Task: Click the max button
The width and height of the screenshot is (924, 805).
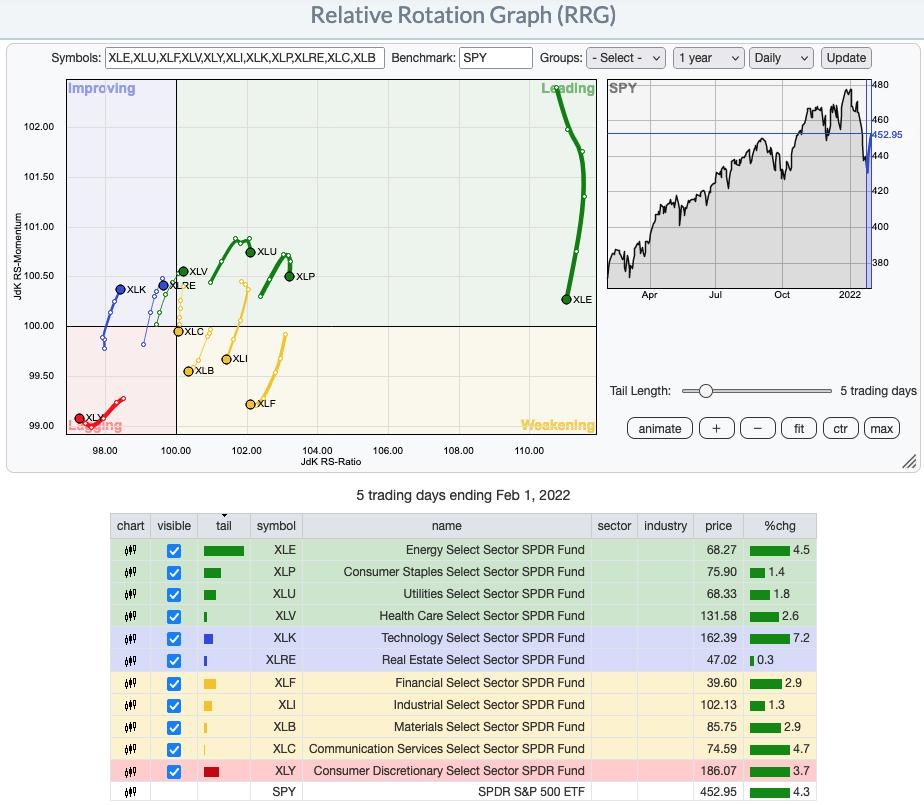Action: [882, 428]
